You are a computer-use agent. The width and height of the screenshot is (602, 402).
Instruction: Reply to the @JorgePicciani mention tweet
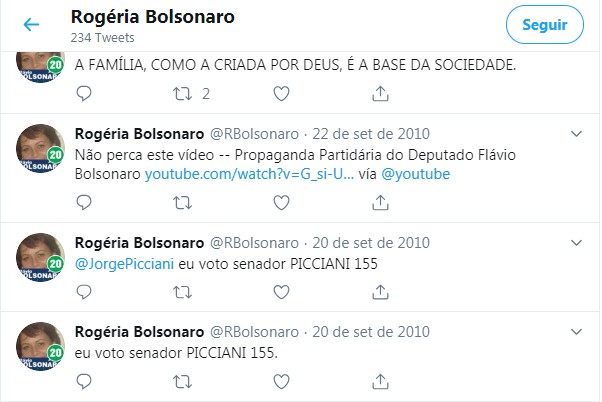click(x=84, y=293)
